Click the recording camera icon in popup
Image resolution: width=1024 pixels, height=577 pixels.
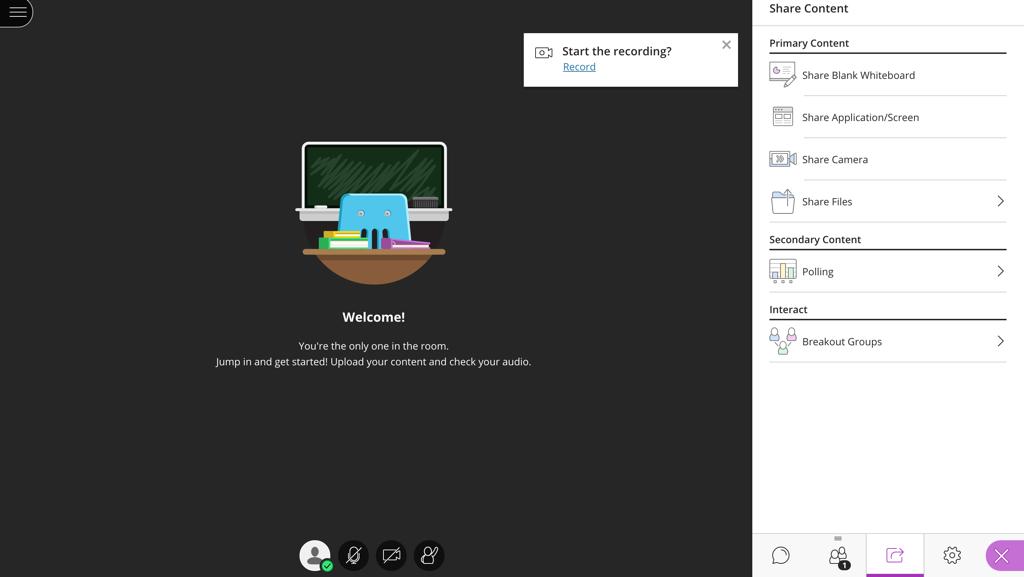[x=544, y=53]
